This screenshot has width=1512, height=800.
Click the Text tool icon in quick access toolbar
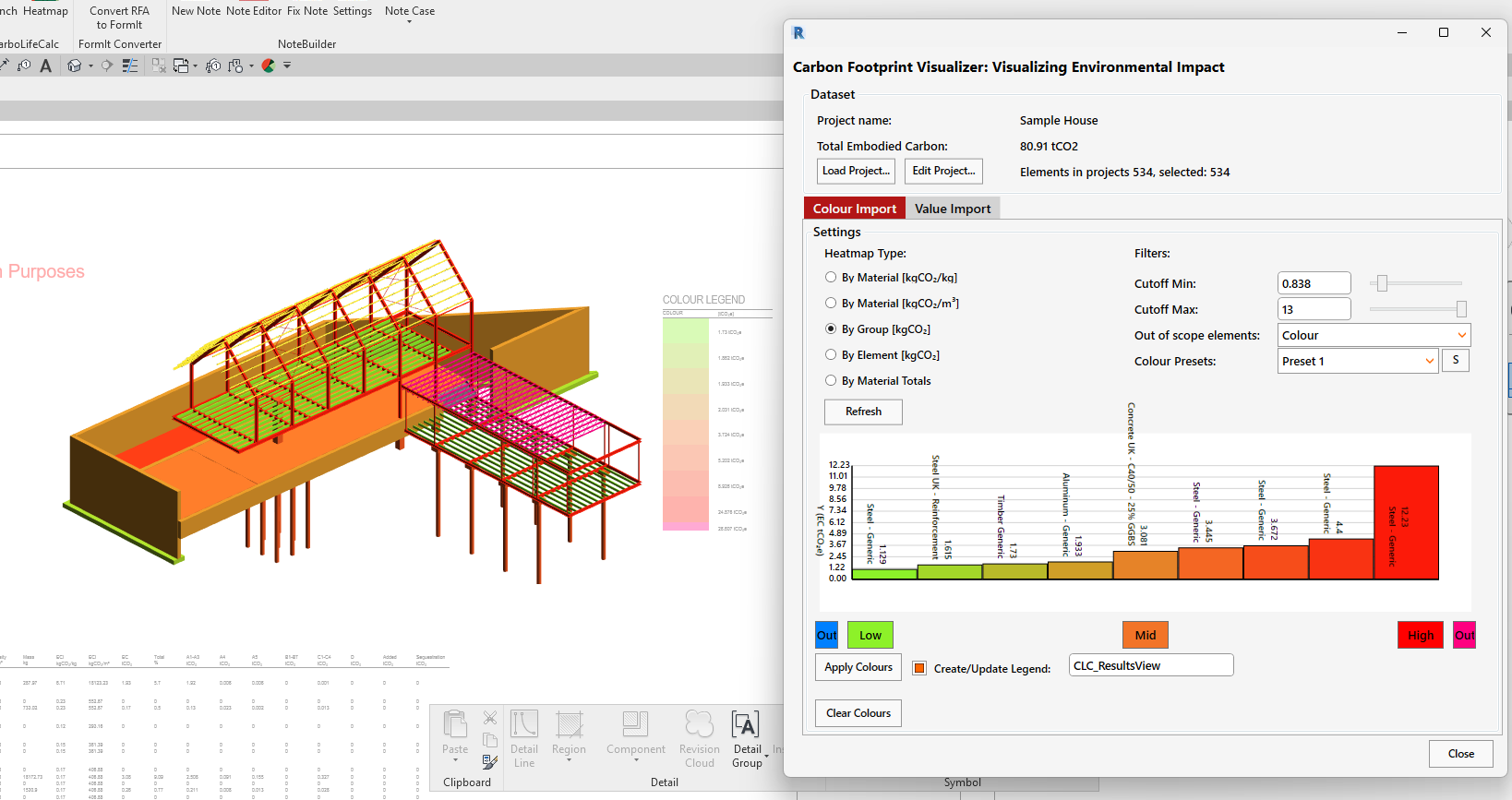[x=45, y=66]
